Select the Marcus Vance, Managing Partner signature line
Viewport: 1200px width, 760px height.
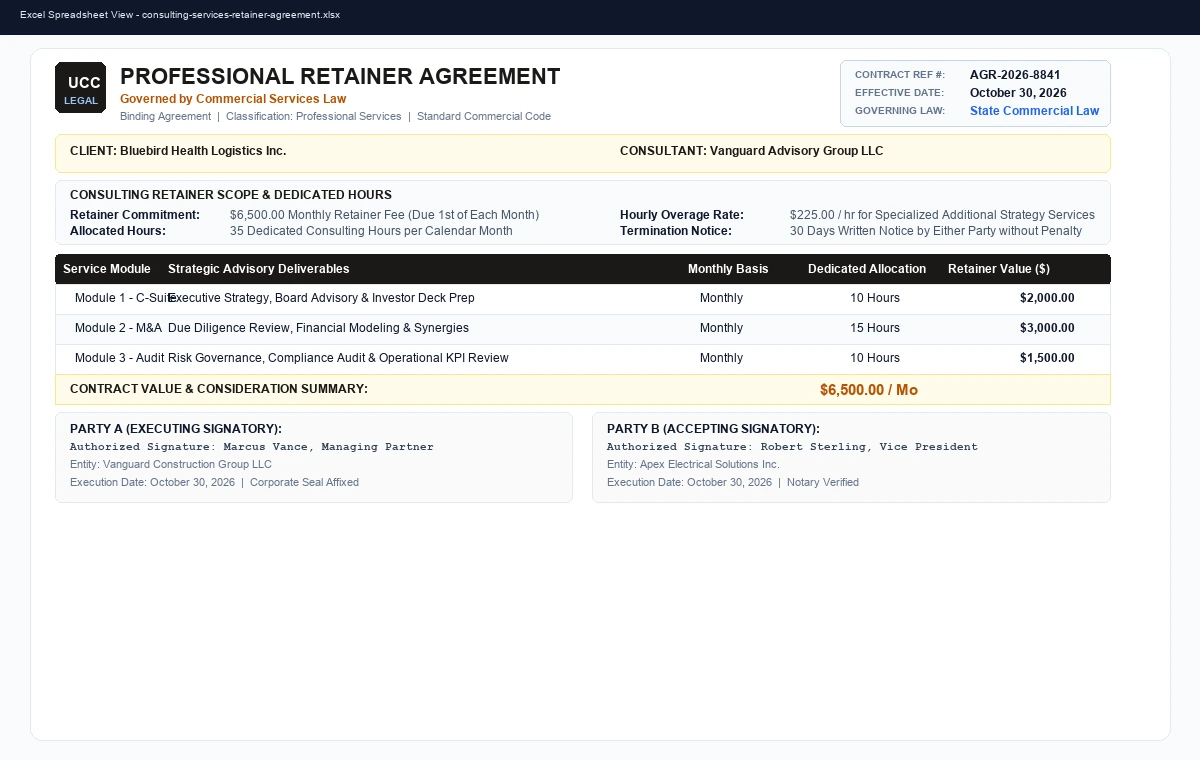coord(252,447)
